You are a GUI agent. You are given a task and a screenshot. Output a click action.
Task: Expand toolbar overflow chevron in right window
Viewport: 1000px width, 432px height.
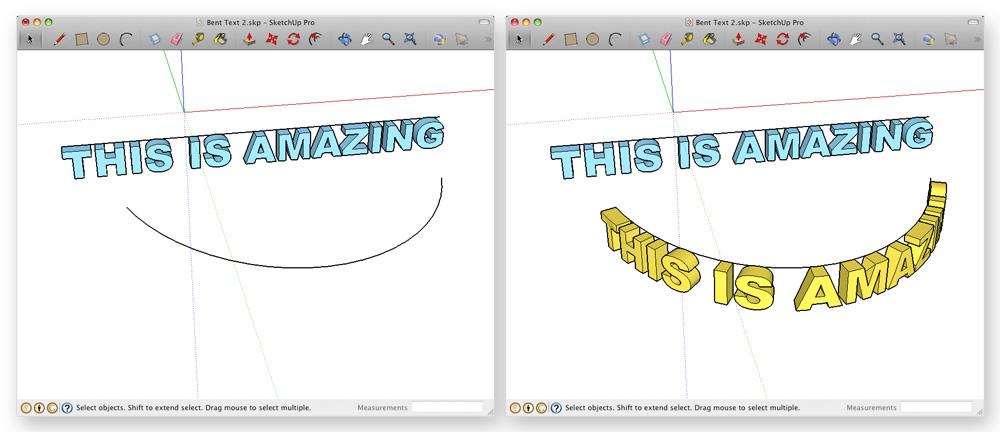click(x=977, y=40)
